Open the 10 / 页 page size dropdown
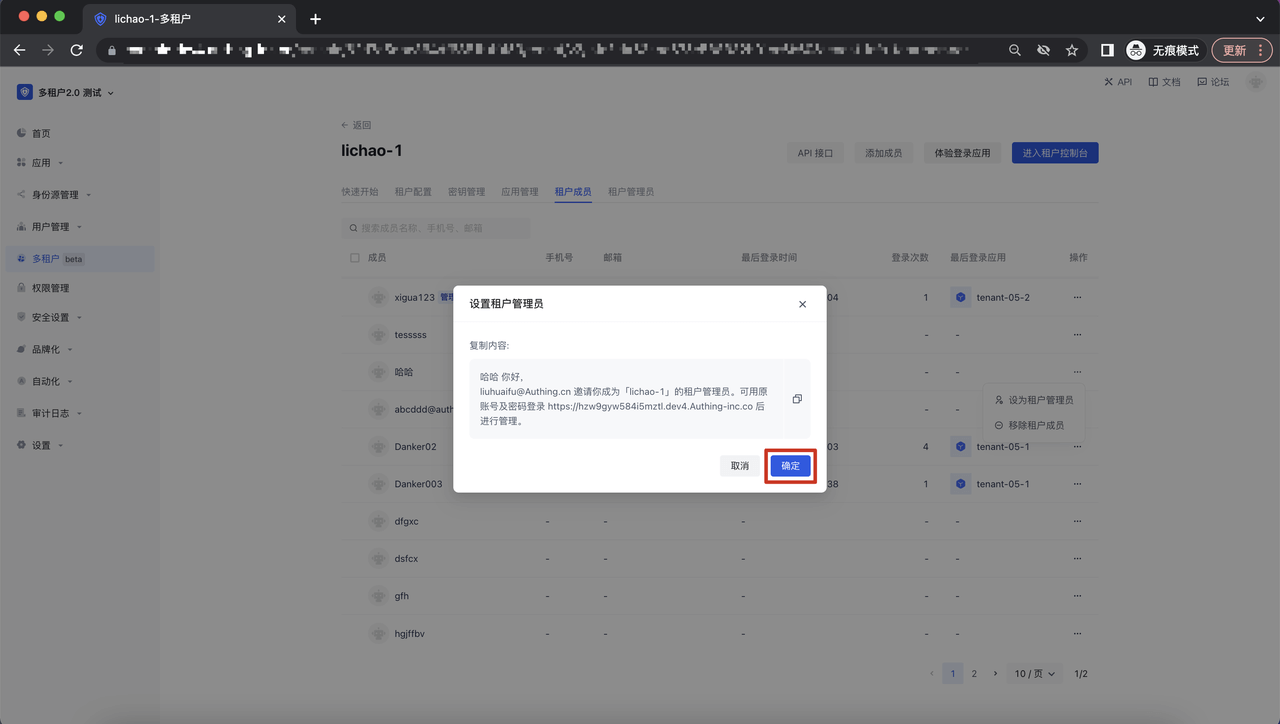The height and width of the screenshot is (724, 1280). tap(1034, 674)
